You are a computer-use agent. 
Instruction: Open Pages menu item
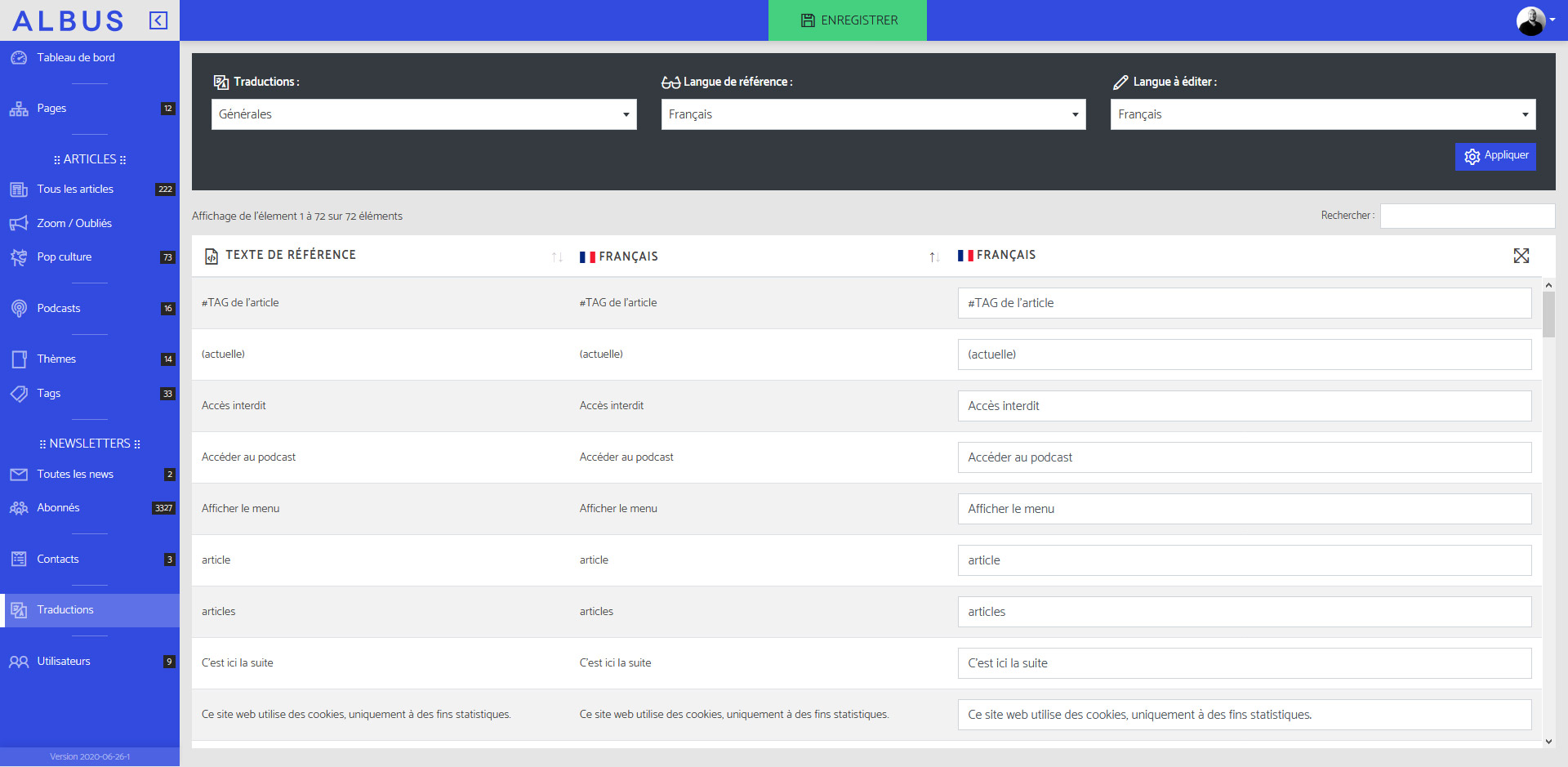coord(90,109)
